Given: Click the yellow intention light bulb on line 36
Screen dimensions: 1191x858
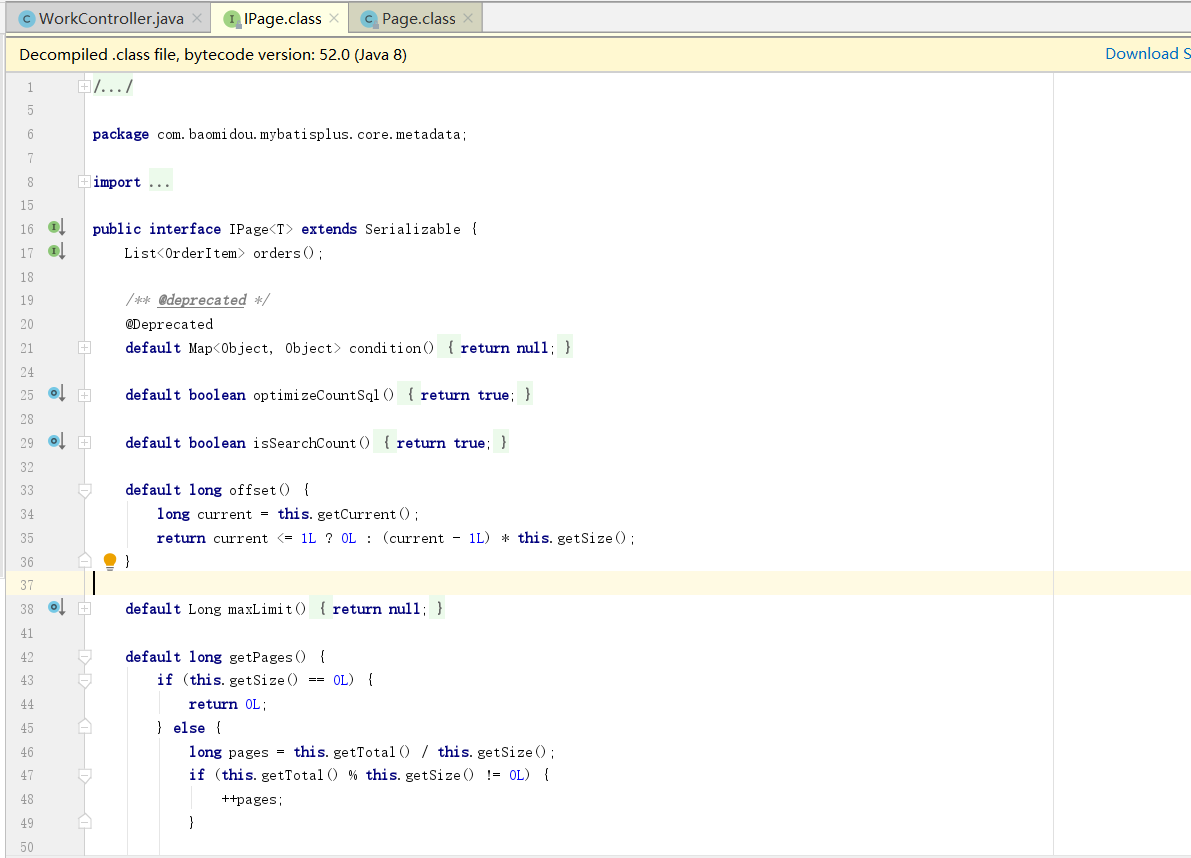Looking at the screenshot, I should pos(109,562).
